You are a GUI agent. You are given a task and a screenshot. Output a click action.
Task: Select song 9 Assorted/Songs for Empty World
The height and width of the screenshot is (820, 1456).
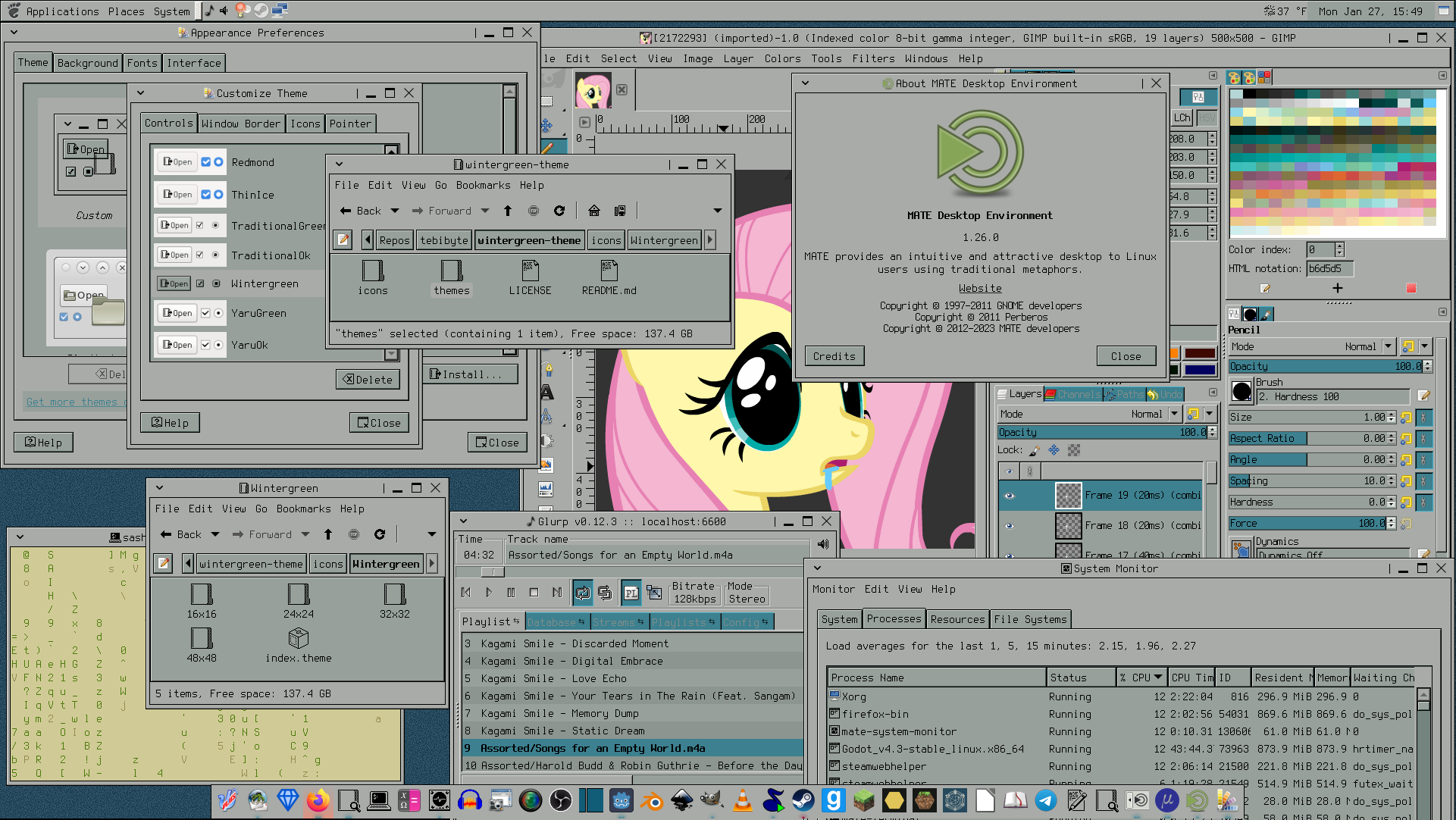[592, 748]
